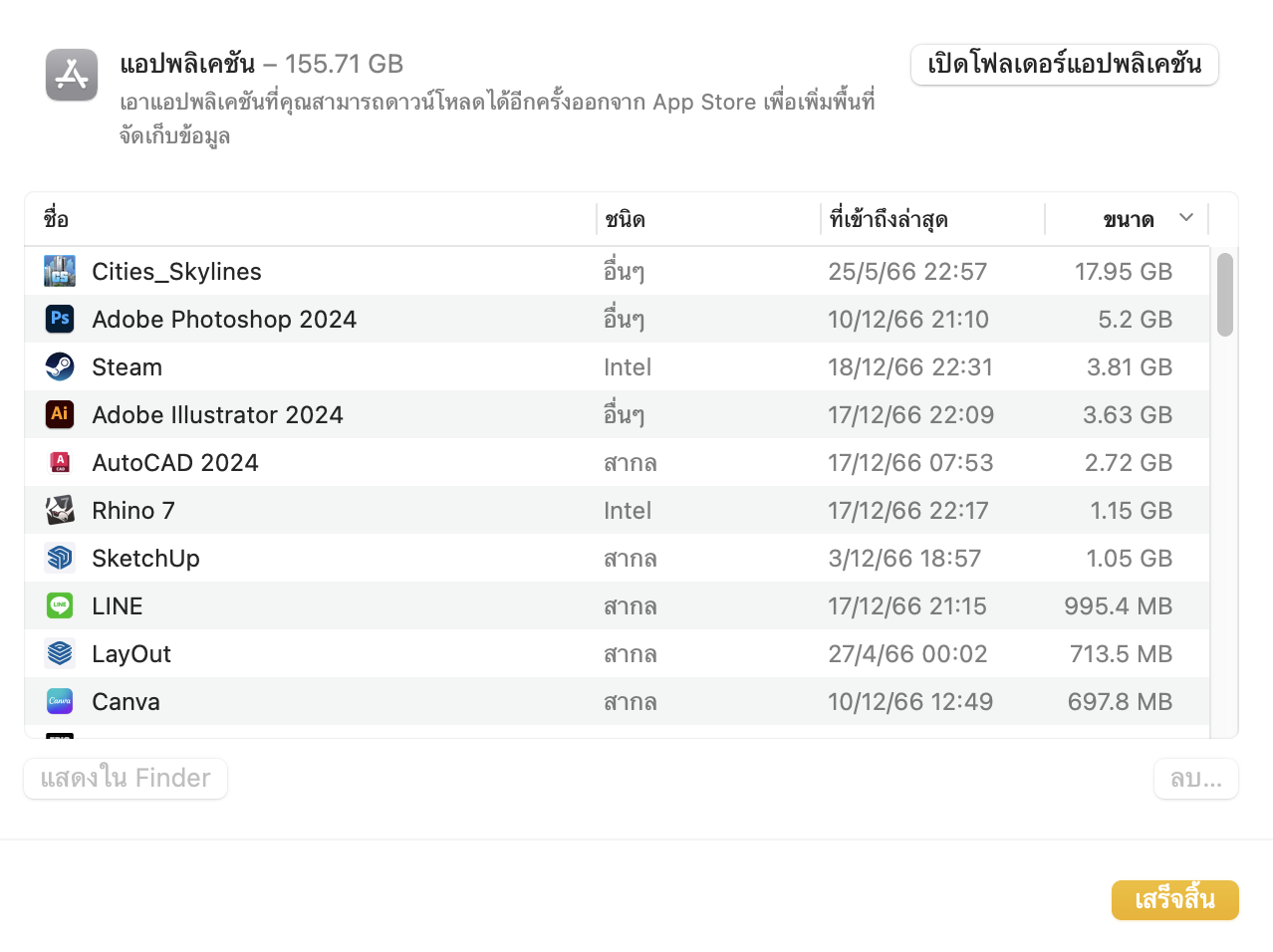This screenshot has height=952, width=1273.
Task: Click the SketchUp app icon
Action: coord(60,558)
